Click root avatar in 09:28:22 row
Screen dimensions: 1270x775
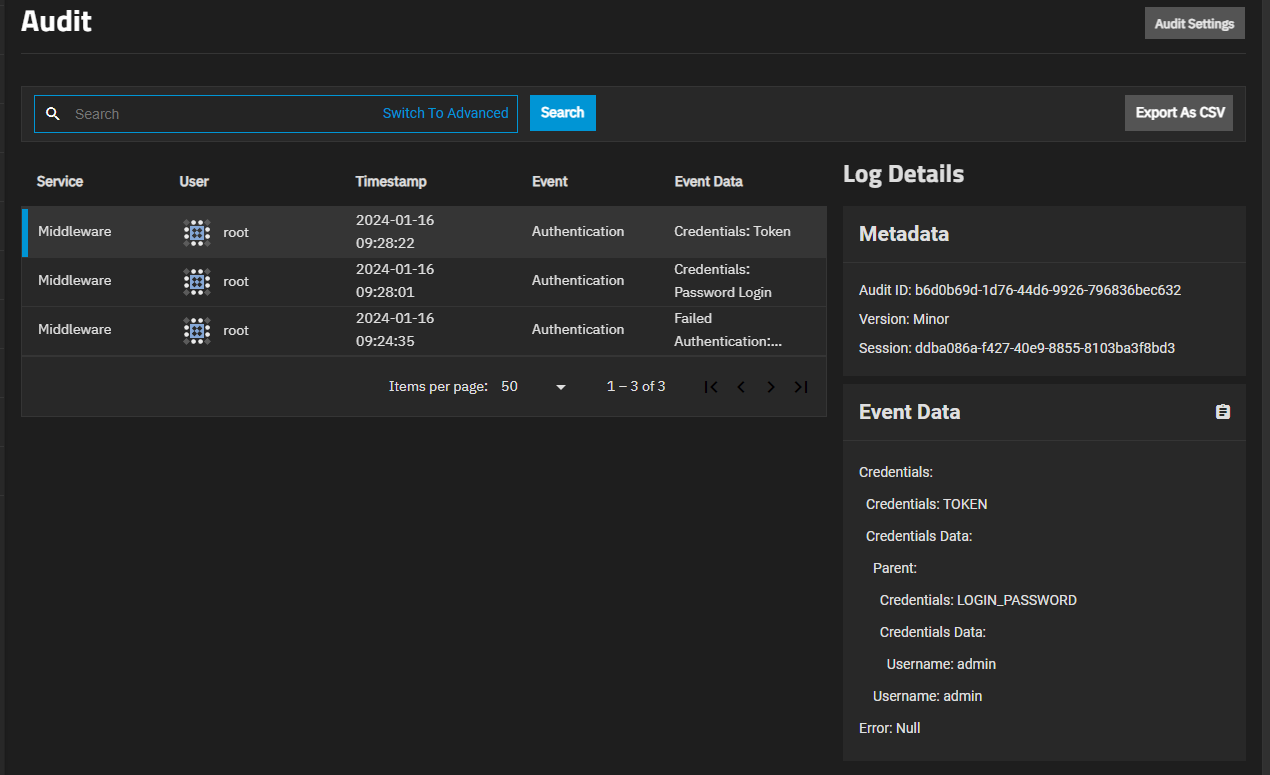(x=197, y=232)
